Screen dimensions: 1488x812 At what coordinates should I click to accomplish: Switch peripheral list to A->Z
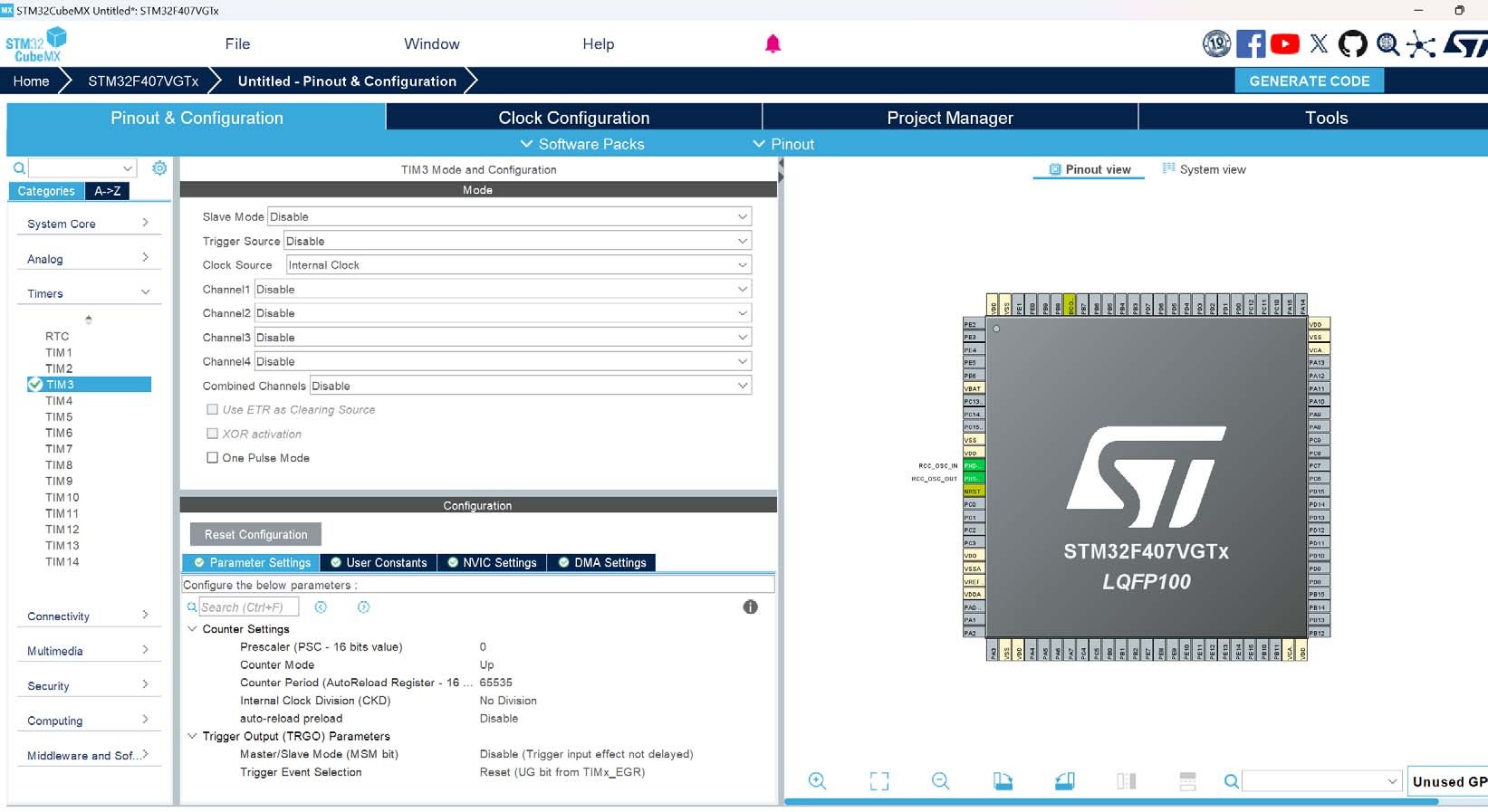pyautogui.click(x=108, y=191)
